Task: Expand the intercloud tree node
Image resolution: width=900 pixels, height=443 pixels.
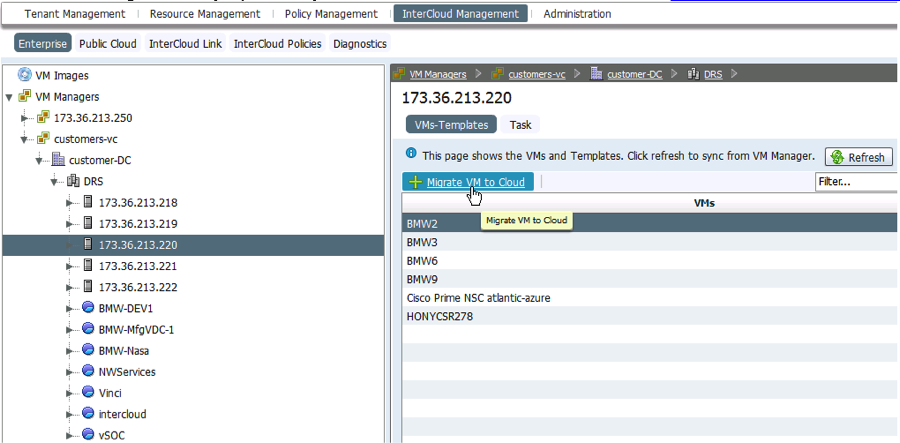Action: point(70,414)
